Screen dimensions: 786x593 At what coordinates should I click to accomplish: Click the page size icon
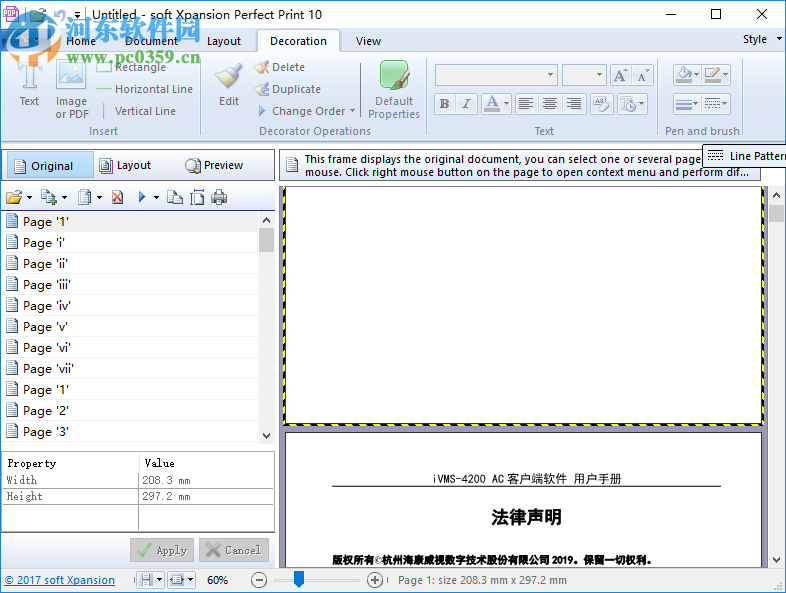click(197, 197)
